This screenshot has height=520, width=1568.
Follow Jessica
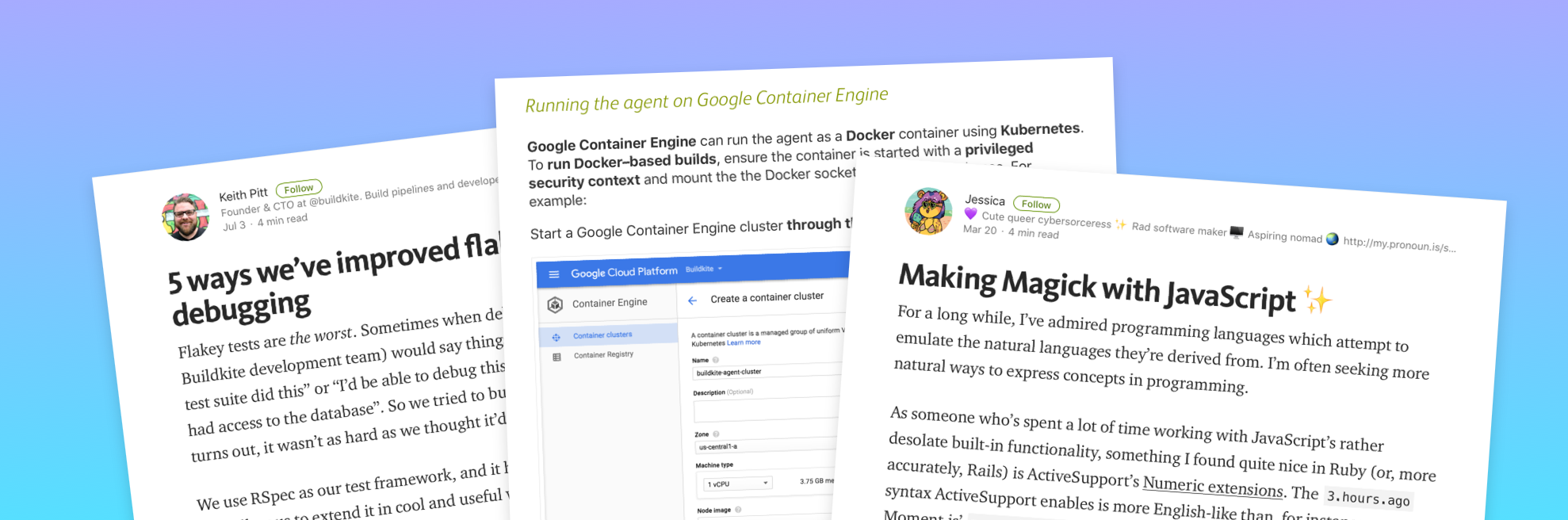click(1036, 204)
